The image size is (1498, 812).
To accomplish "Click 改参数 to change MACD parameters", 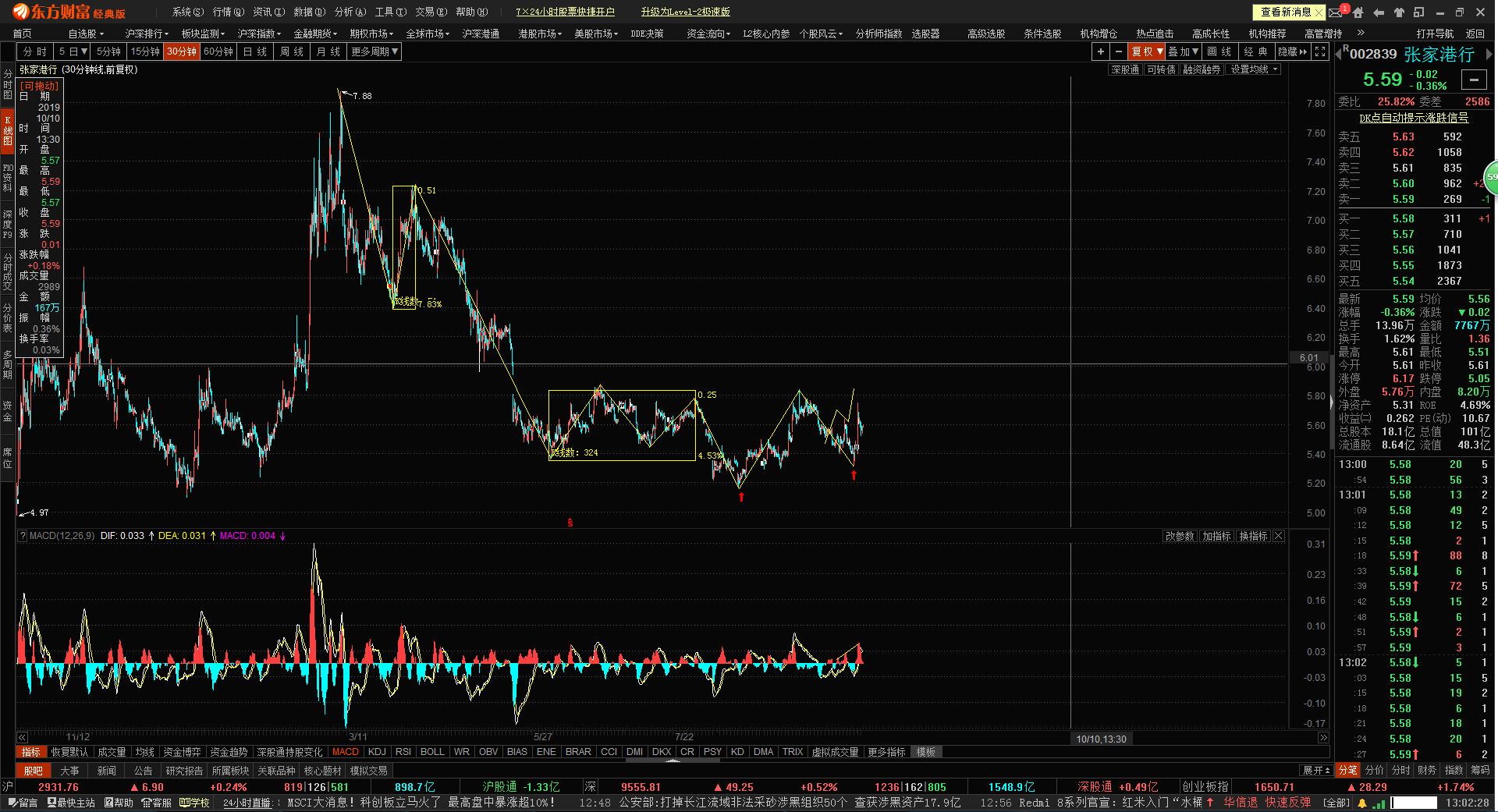I will 1180,536.
